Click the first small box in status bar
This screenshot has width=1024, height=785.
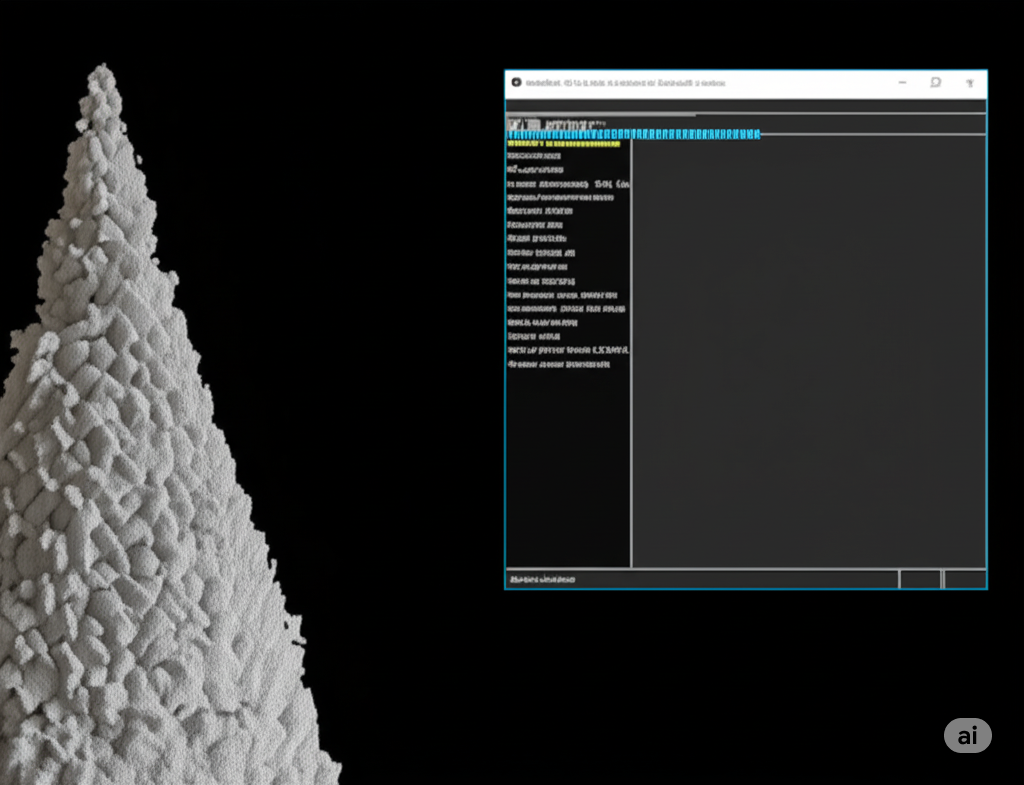coord(920,579)
